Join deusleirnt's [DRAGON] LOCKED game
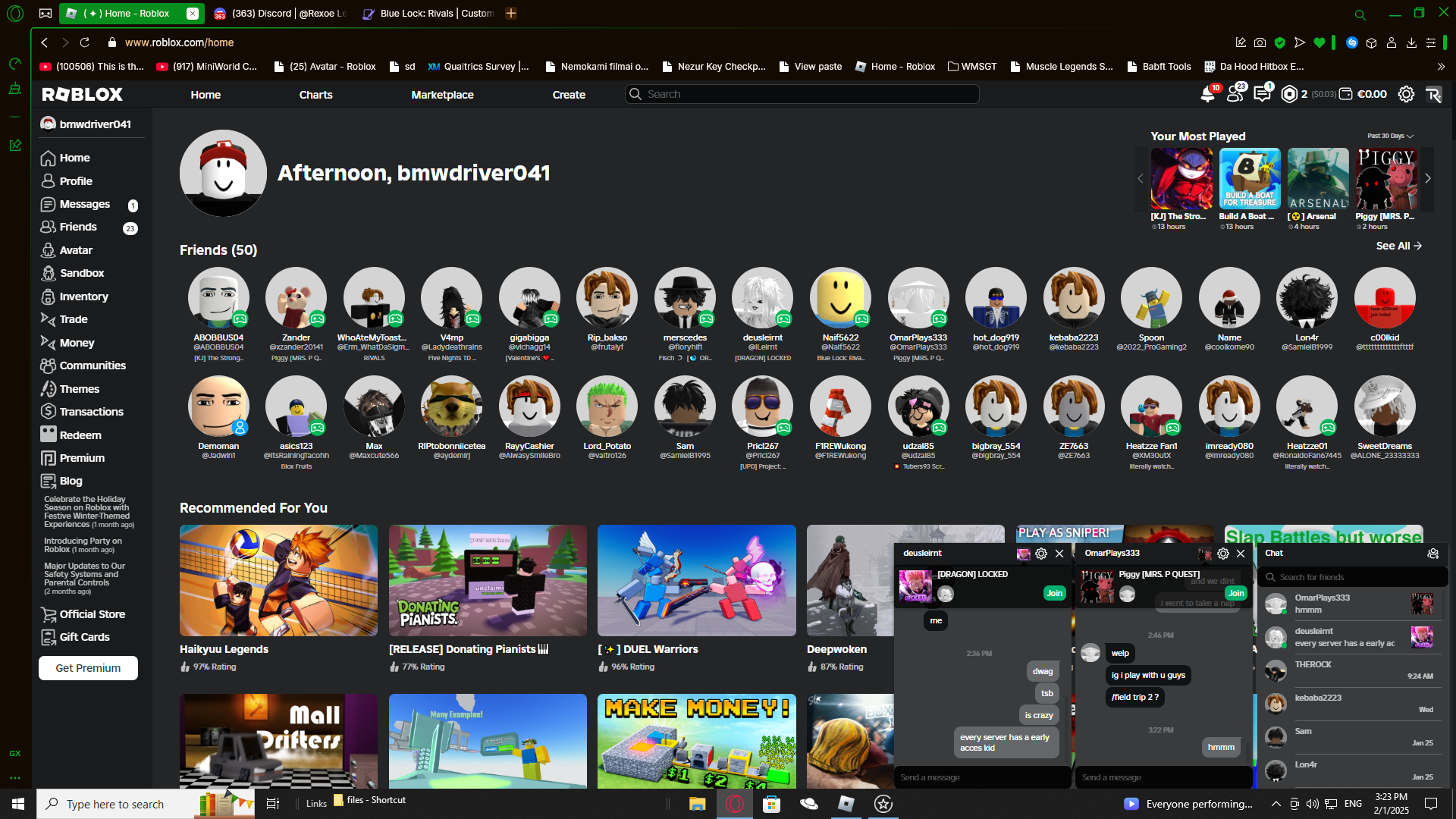Viewport: 1456px width, 819px height. tap(1054, 593)
